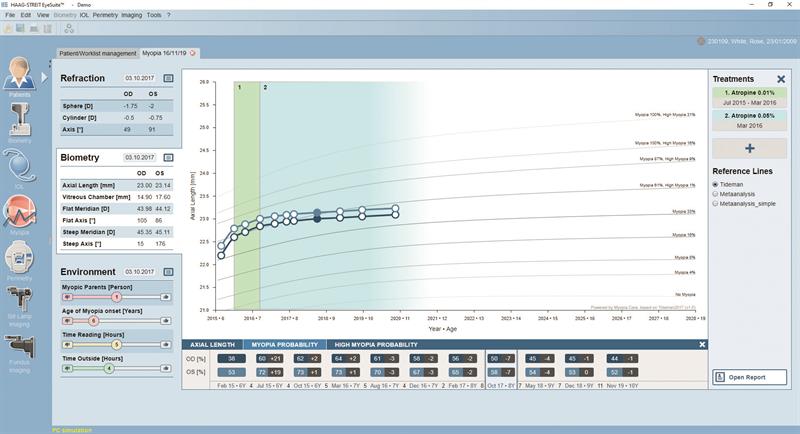Open the Refraction panel detail icon
Image resolution: width=800 pixels, height=434 pixels.
(x=168, y=78)
